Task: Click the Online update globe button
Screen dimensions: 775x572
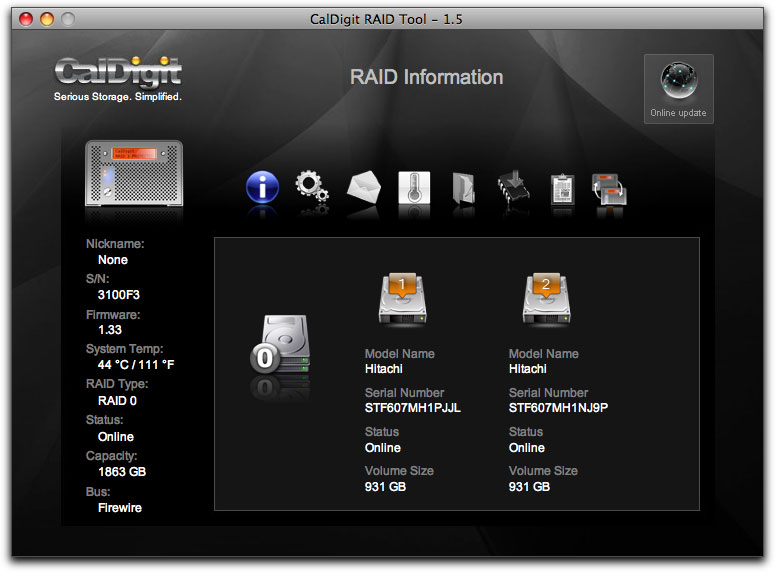Action: pos(679,89)
